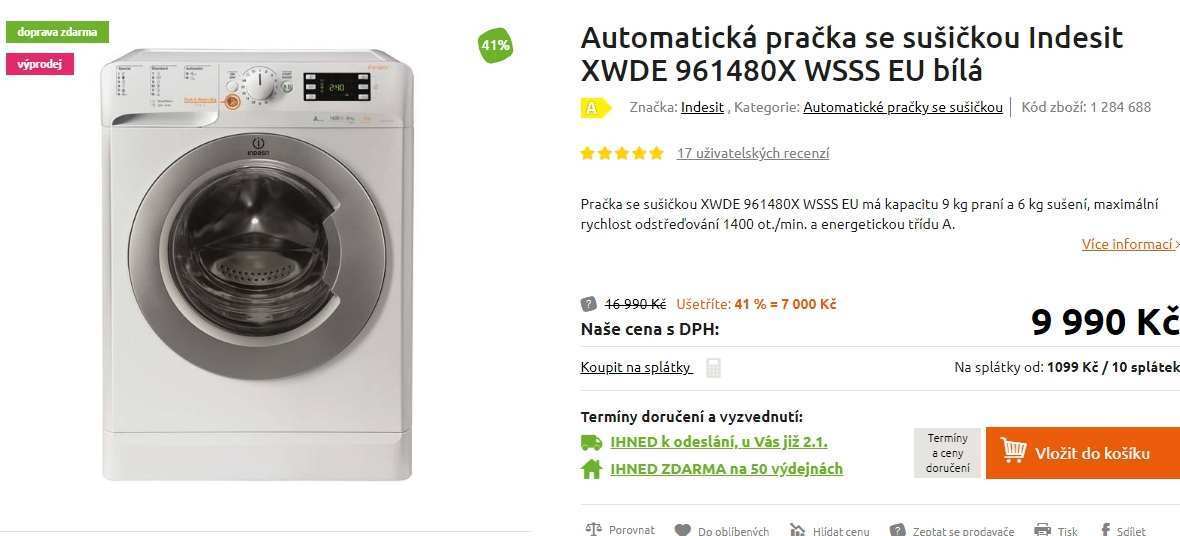This screenshot has height=536, width=1180.
Task: Expand Více informací link
Action: 1130,244
